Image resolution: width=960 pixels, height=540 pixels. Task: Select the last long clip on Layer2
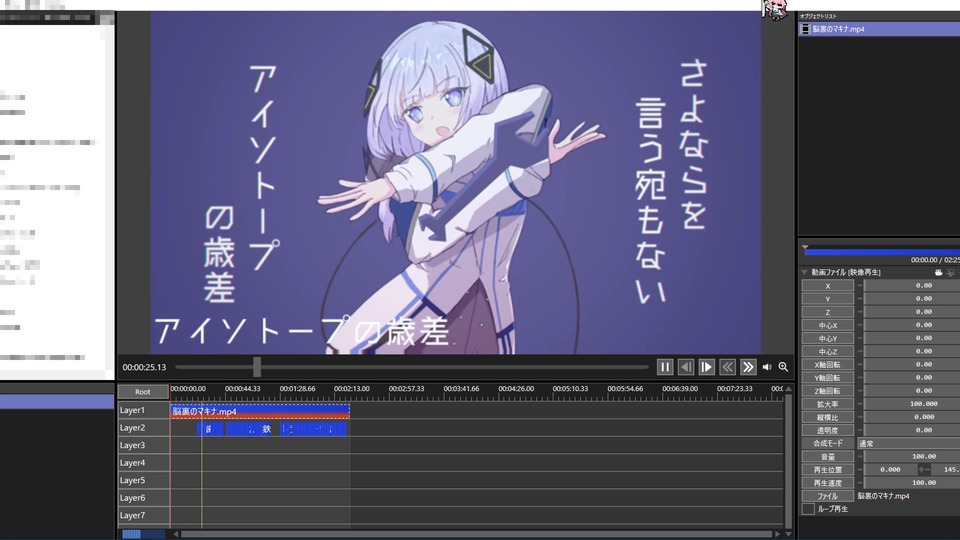coord(313,429)
